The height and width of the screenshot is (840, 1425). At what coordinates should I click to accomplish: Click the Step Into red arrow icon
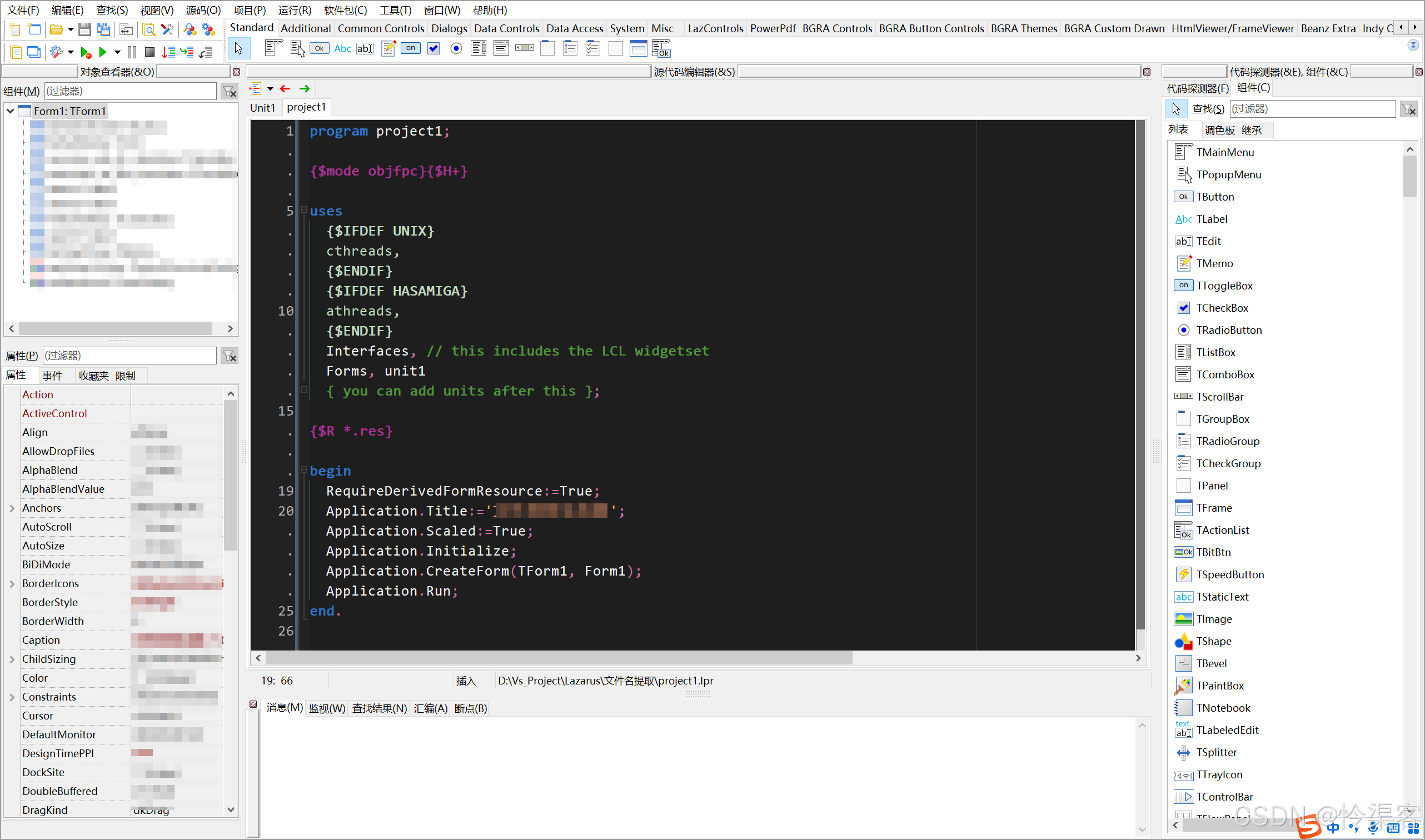click(168, 52)
